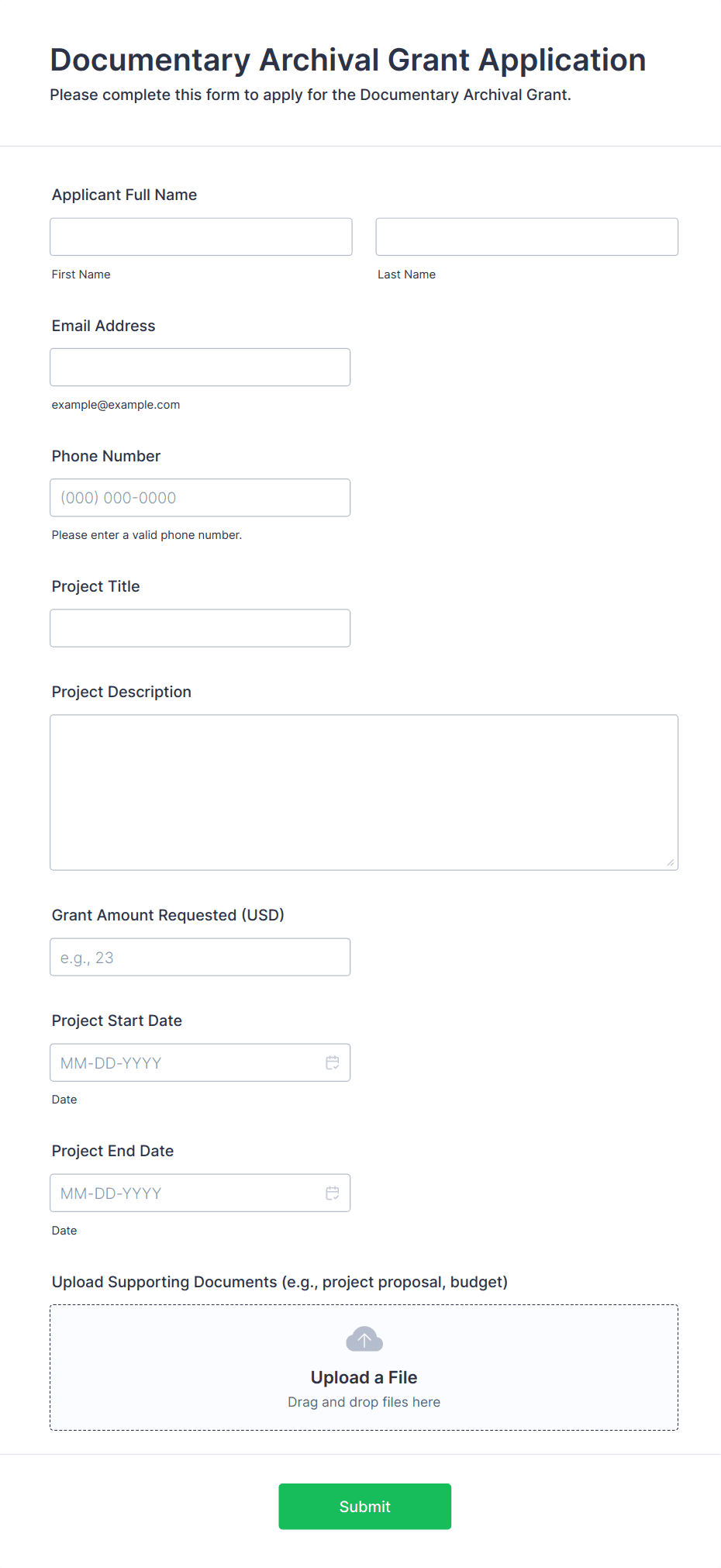The width and height of the screenshot is (721, 1568).
Task: Click the Project End Date field
Action: pyautogui.click(x=185, y=1193)
